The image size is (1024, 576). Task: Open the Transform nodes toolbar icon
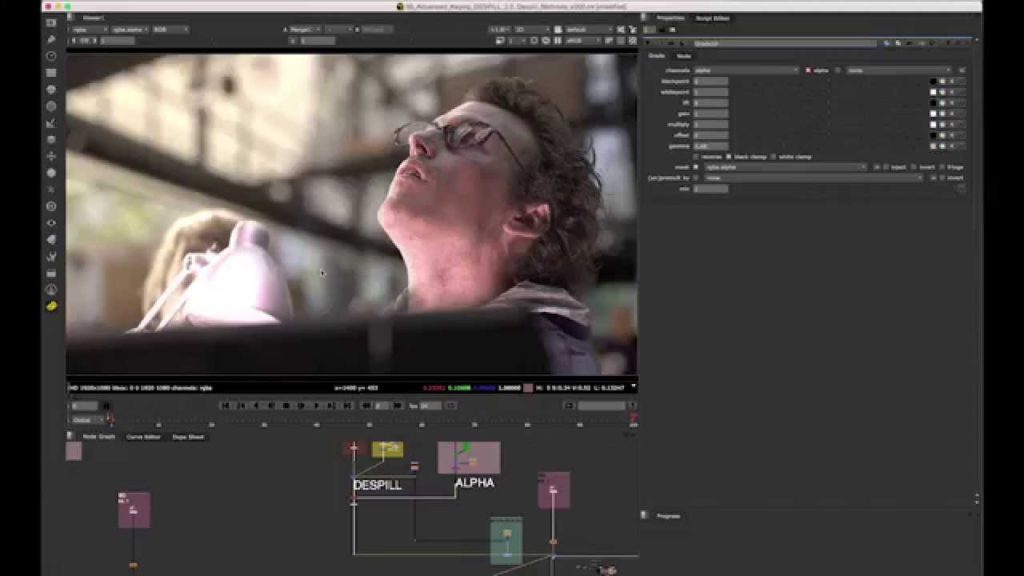point(51,156)
